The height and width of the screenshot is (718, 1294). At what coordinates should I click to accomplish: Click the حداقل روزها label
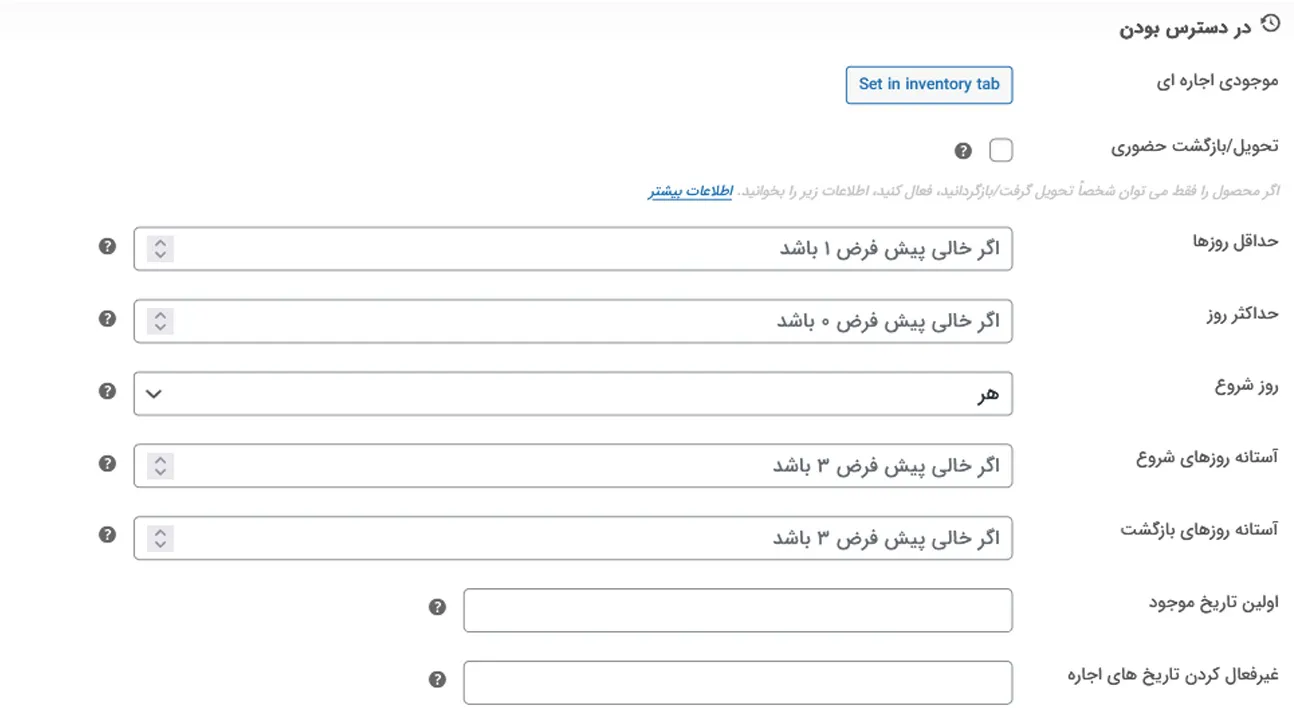1236,241
